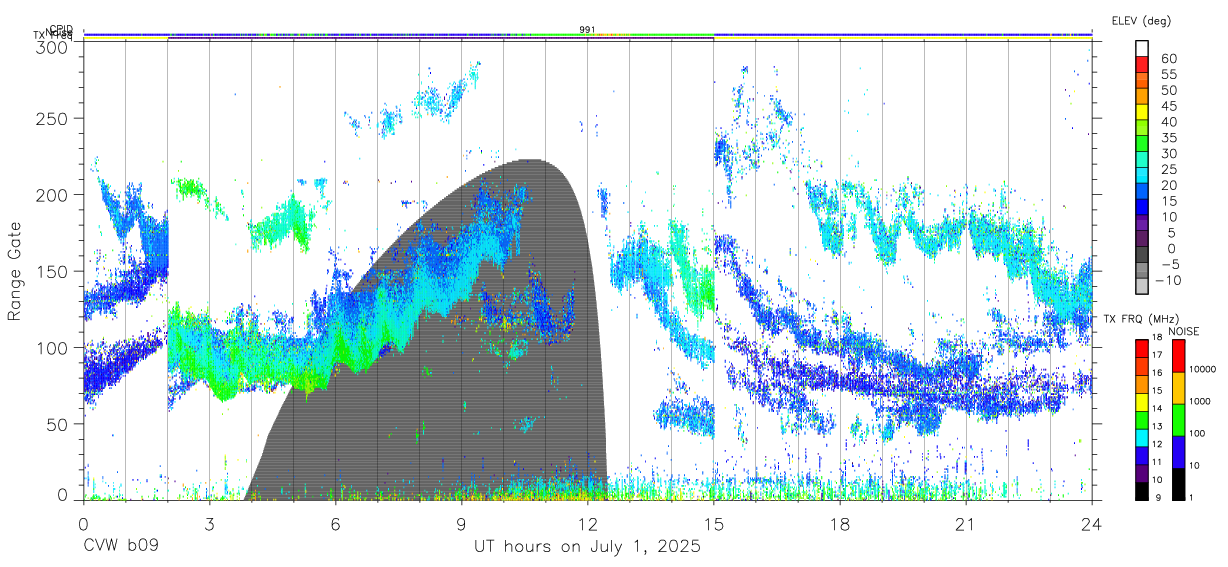Click ELEV color bar segment between 45 and 40
Screen dimensions: 1228x567
(x=1142, y=111)
